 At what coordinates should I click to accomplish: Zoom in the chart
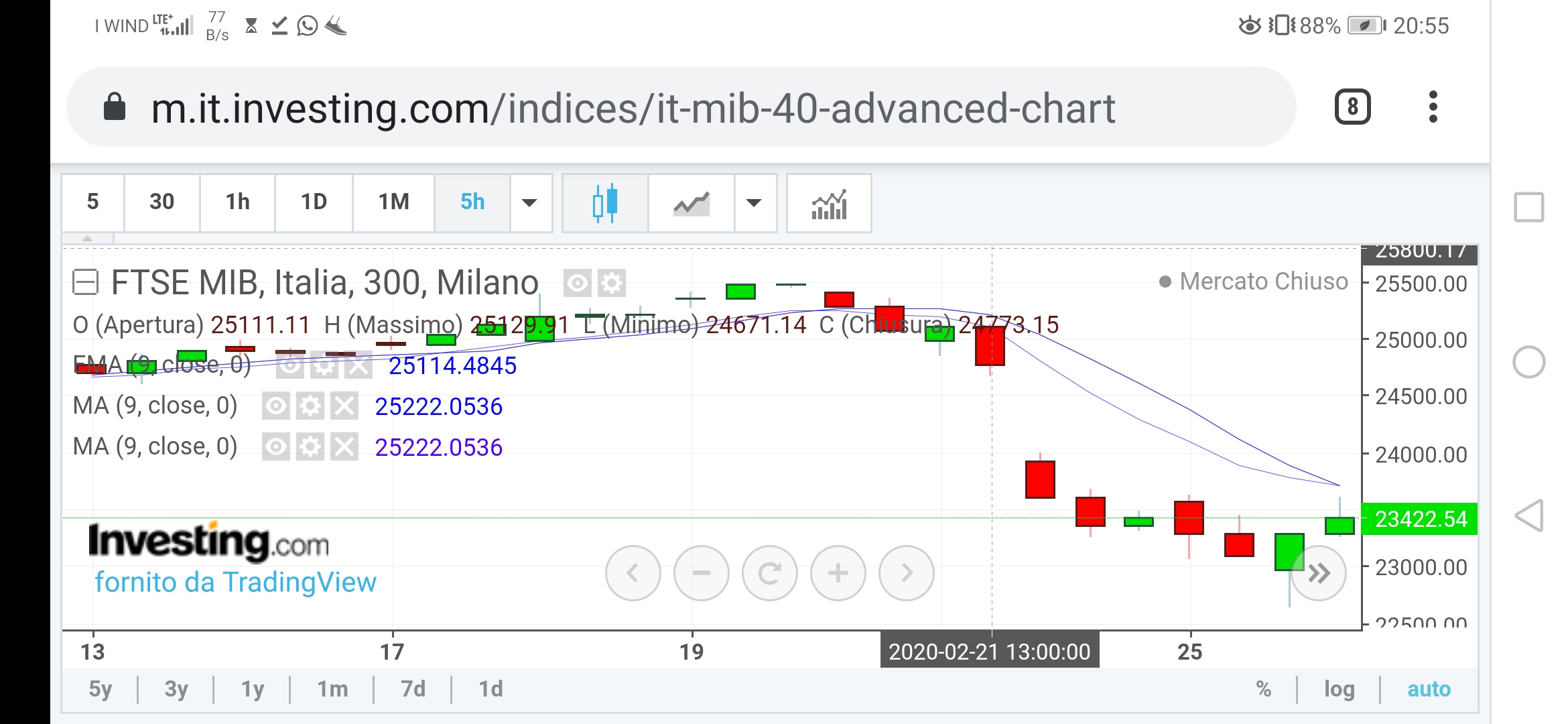click(838, 573)
